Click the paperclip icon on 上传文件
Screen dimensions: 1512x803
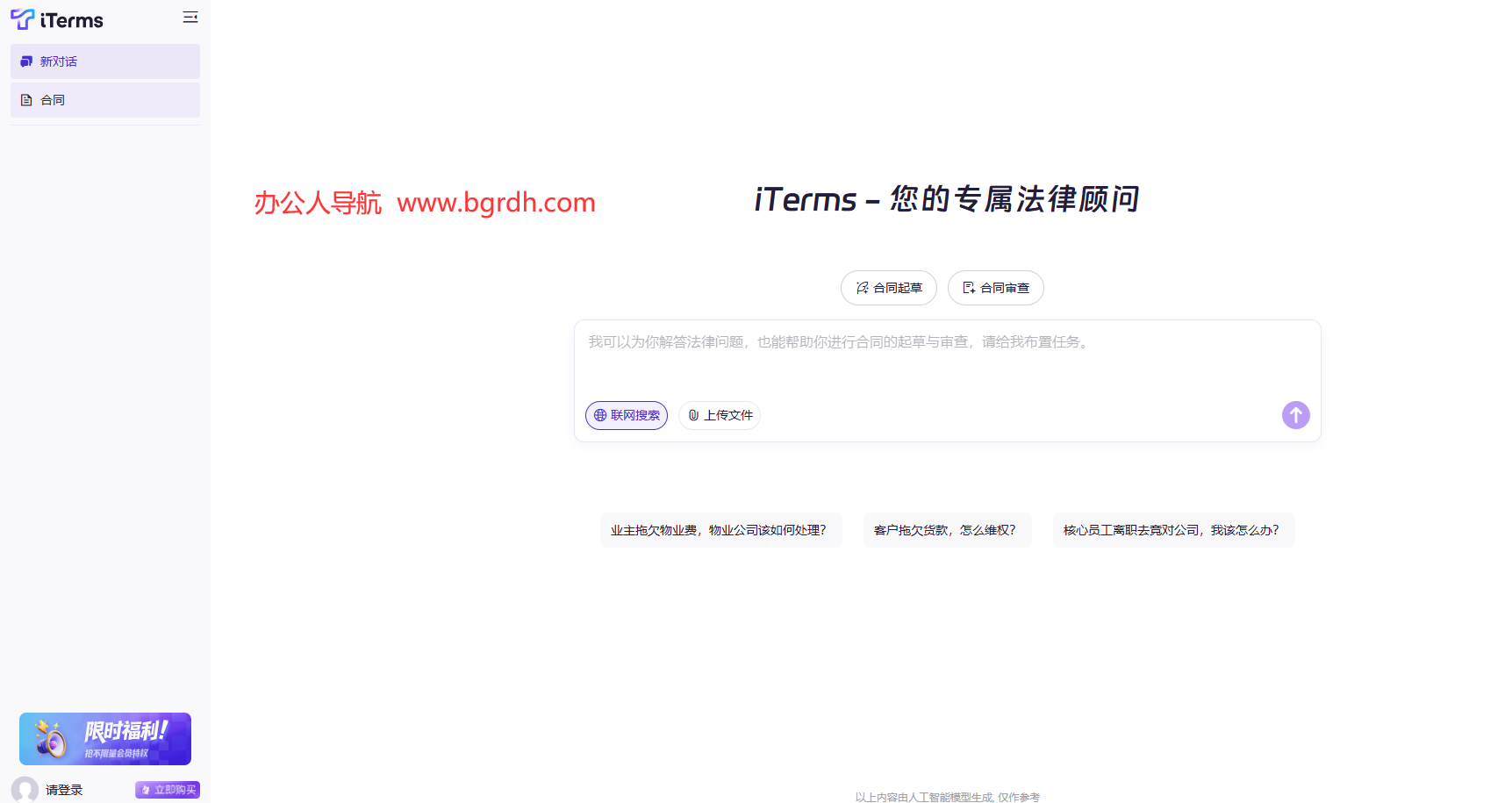694,415
